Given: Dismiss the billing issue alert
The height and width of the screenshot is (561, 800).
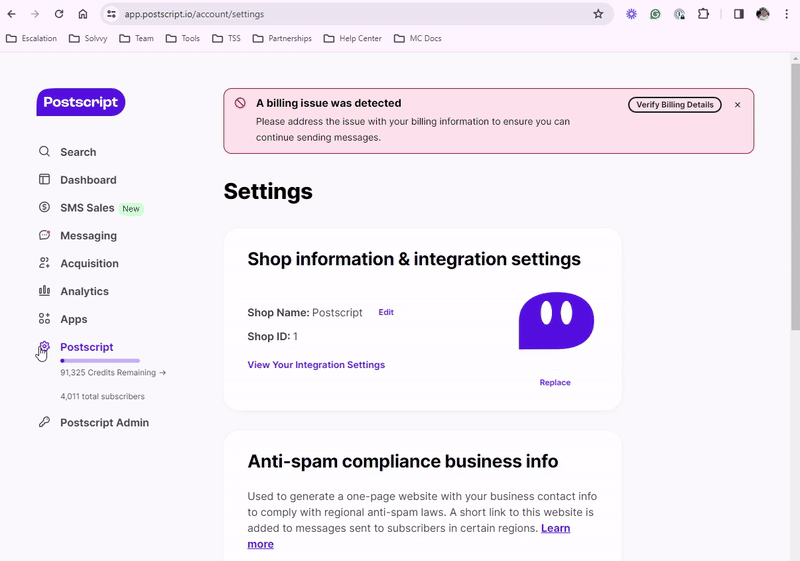Looking at the screenshot, I should click(737, 105).
